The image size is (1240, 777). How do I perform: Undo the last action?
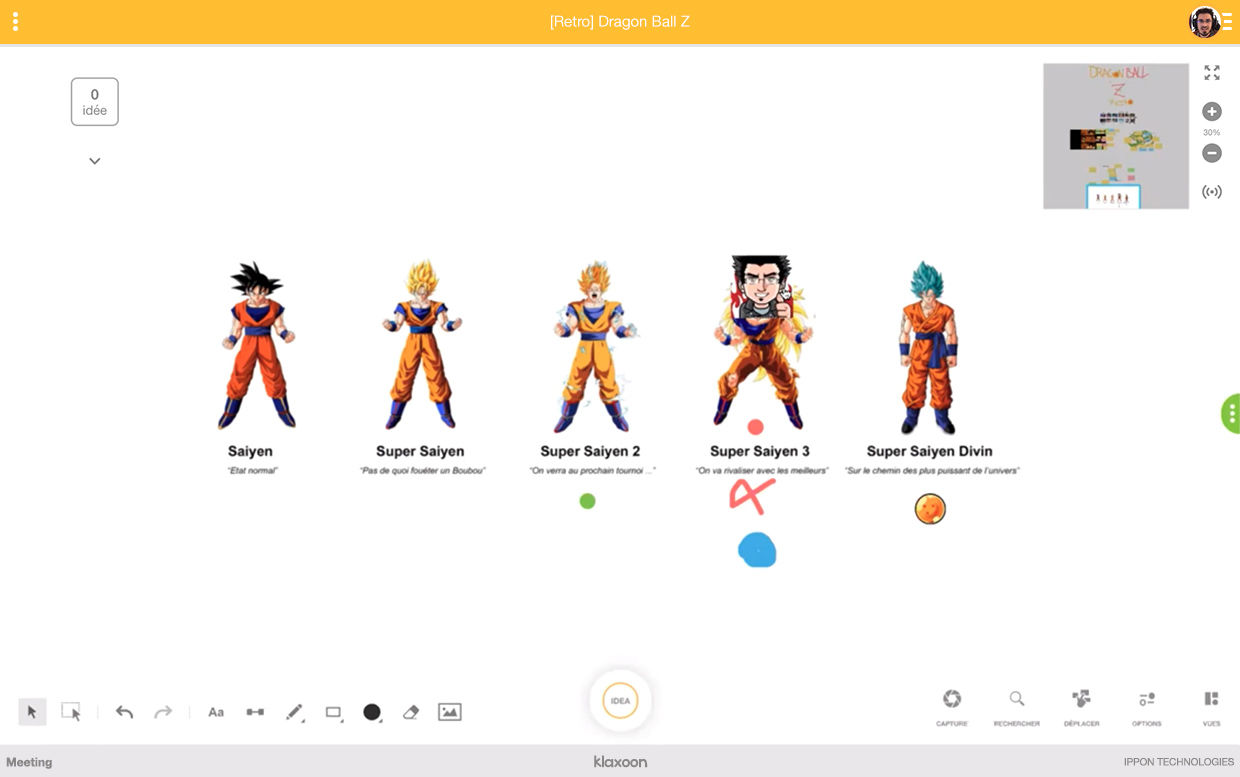click(124, 712)
